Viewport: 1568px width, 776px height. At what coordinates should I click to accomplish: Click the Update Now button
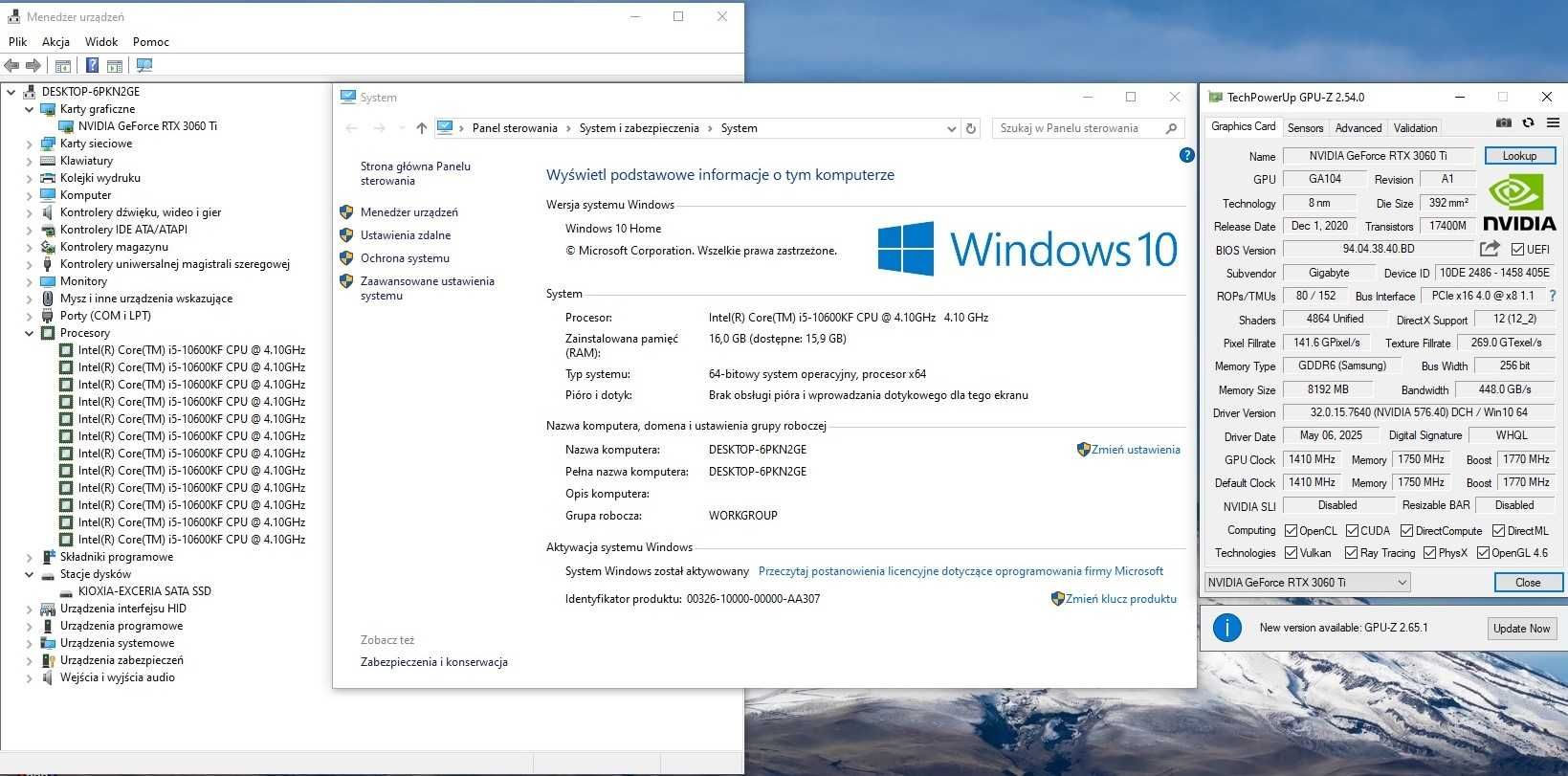coord(1522,629)
